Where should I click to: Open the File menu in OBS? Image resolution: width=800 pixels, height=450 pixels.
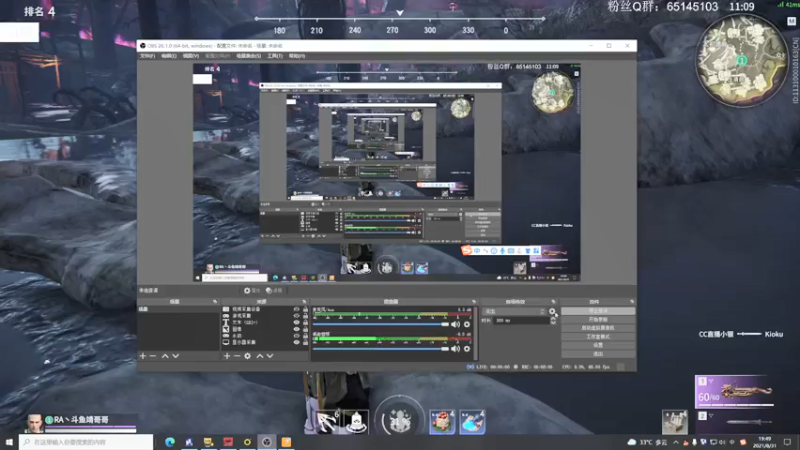click(147, 56)
